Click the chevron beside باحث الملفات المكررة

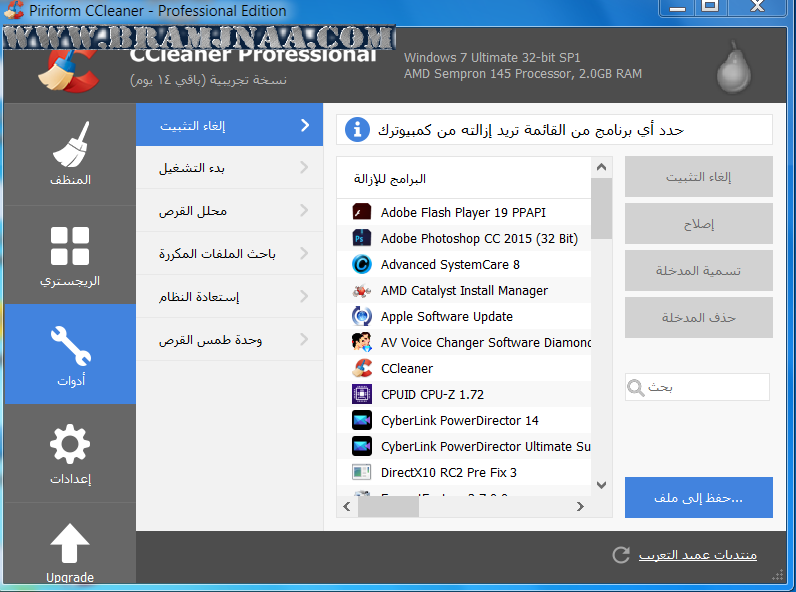point(304,253)
